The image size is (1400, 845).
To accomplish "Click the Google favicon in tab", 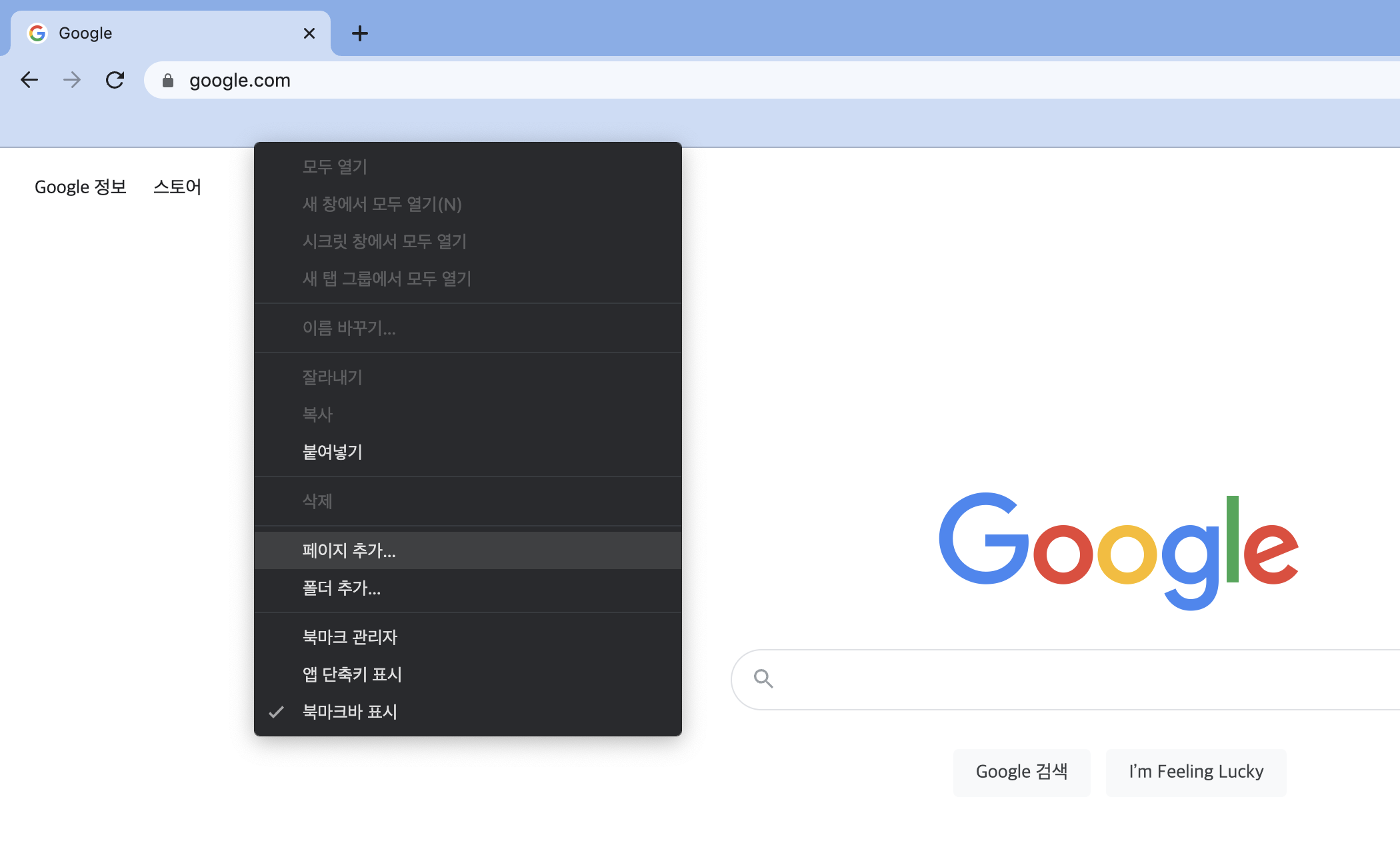I will coord(37,33).
